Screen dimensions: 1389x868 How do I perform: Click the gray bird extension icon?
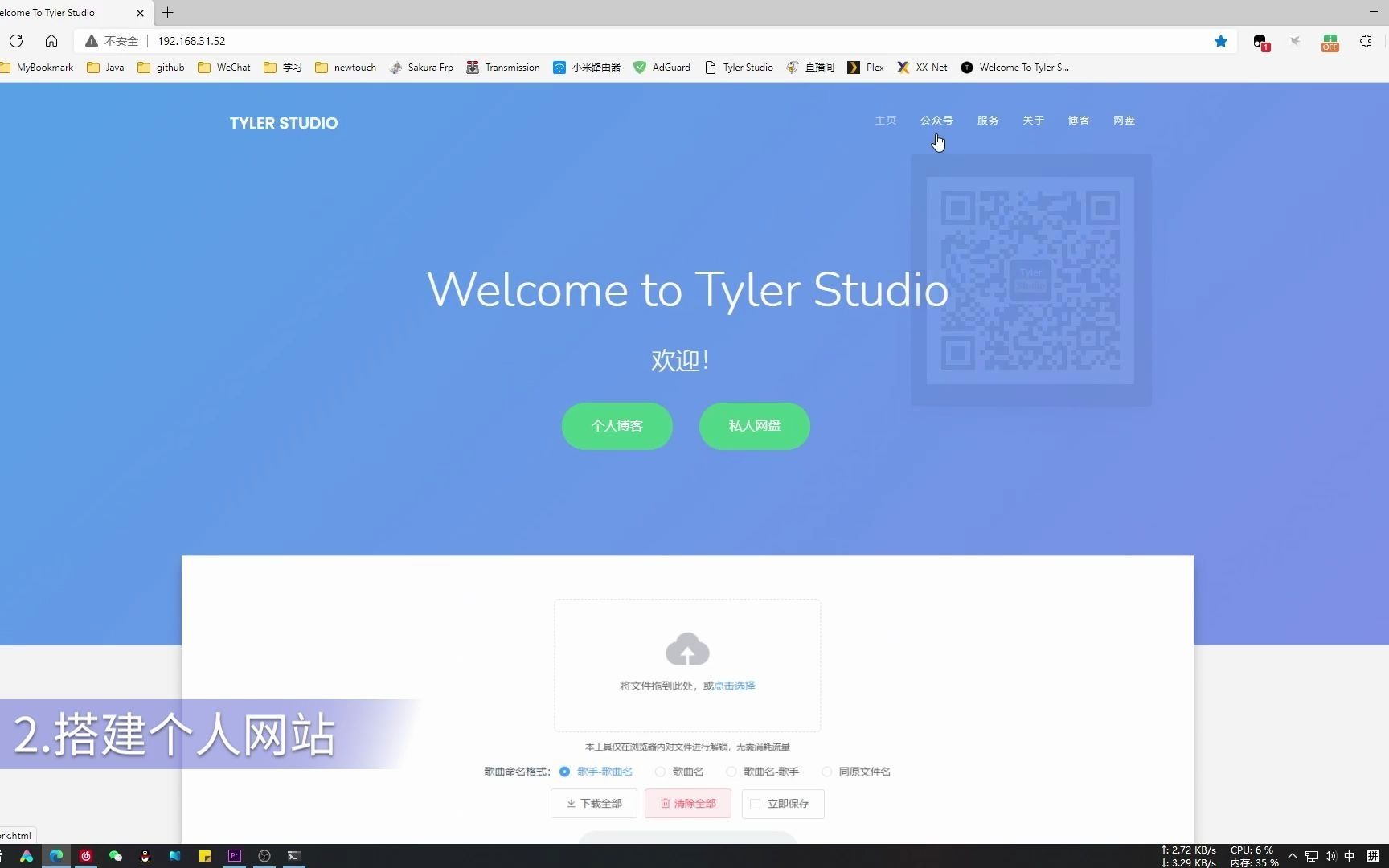pos(1295,41)
